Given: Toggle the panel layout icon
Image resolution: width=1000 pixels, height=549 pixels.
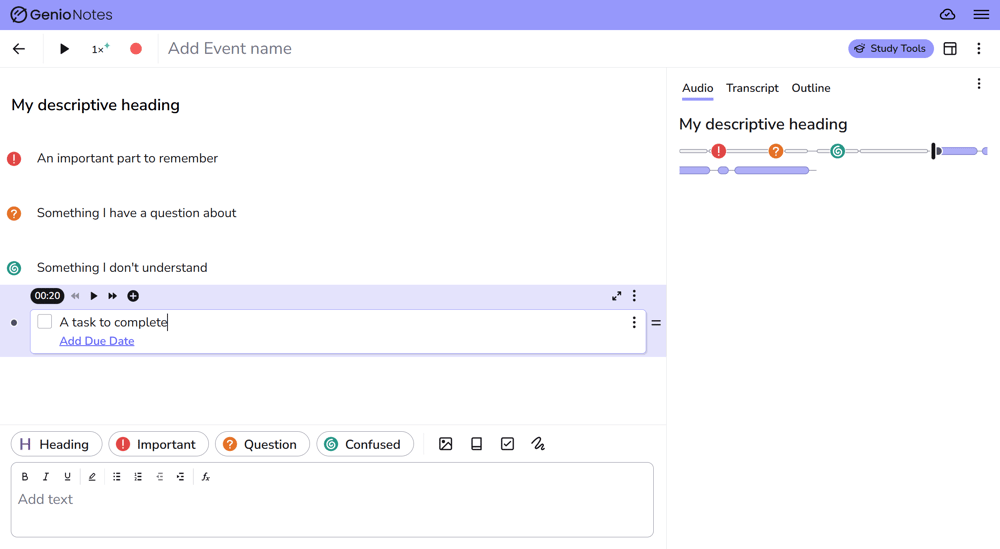Looking at the screenshot, I should 950,48.
